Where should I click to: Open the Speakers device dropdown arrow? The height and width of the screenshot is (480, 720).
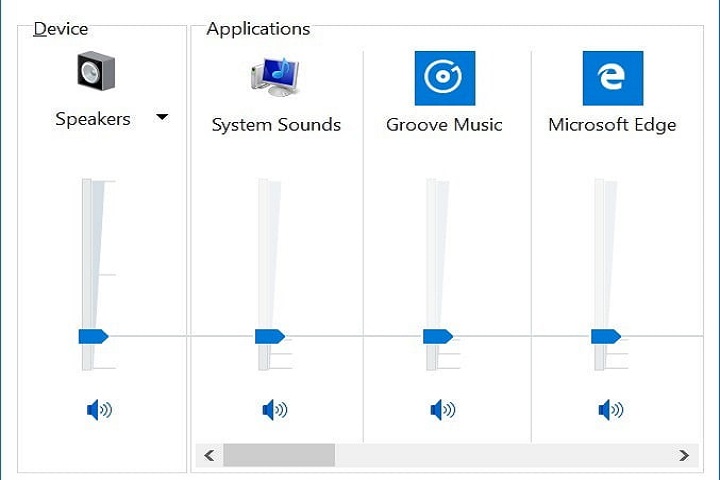(x=162, y=118)
